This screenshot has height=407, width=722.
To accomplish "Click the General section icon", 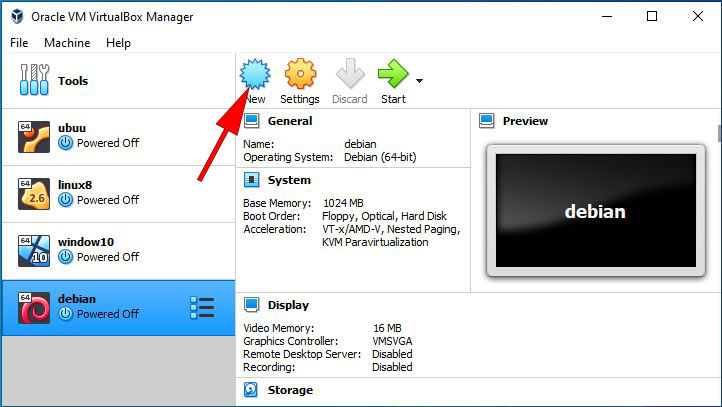I will (251, 121).
